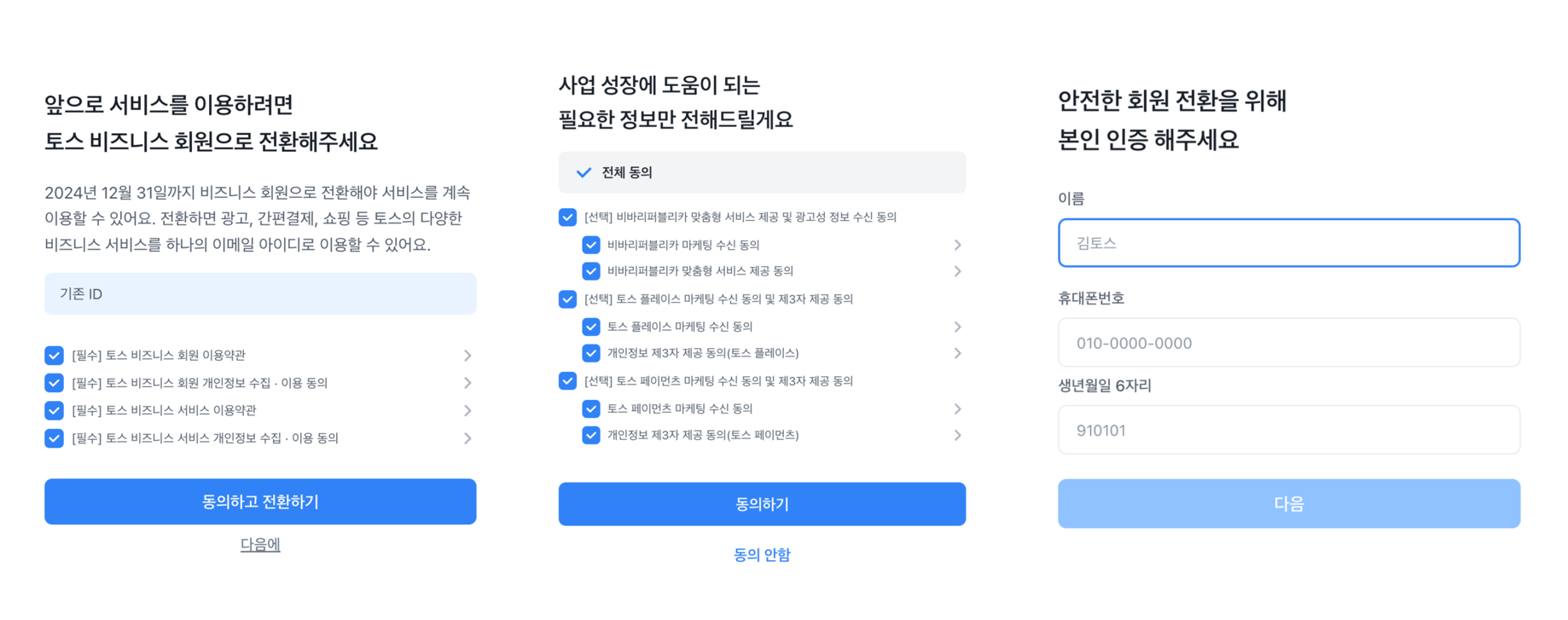Viewport: 1568px width, 620px height.
Task: Toggle 토스 비즈니스 서비스 이용약관 checkbox
Action: (x=55, y=410)
